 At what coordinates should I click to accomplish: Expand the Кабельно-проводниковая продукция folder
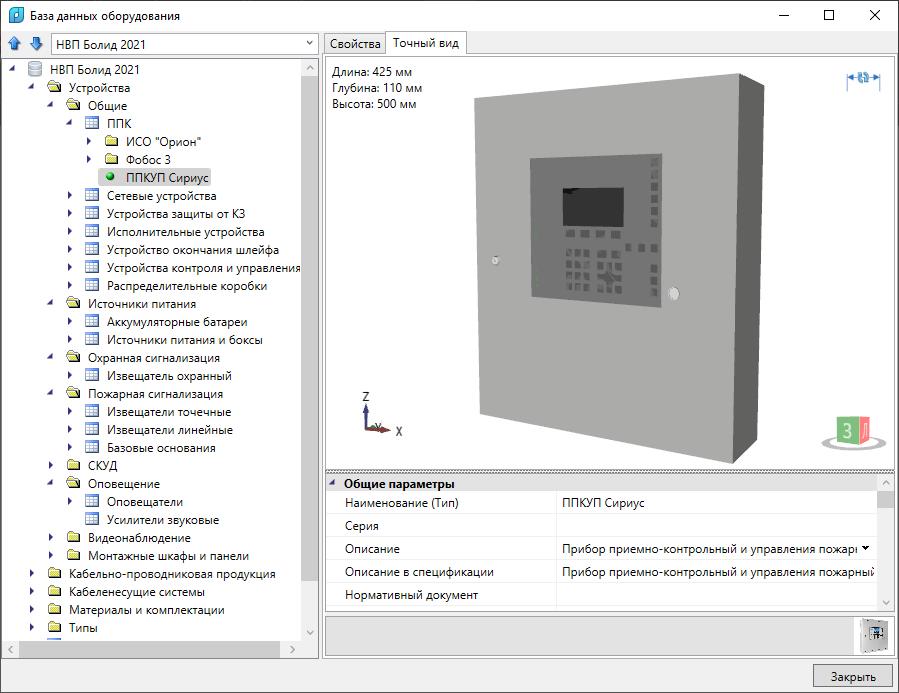click(32, 574)
